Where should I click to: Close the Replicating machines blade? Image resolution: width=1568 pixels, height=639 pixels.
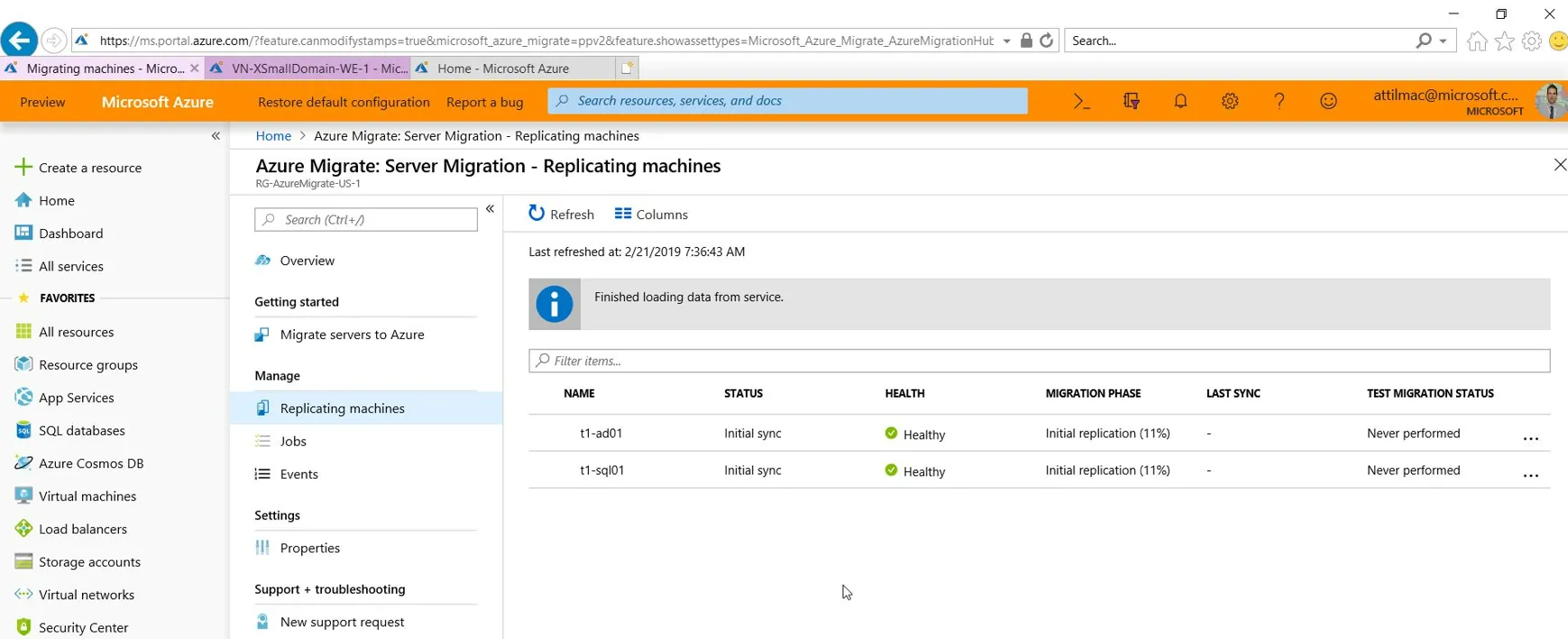(x=1559, y=165)
